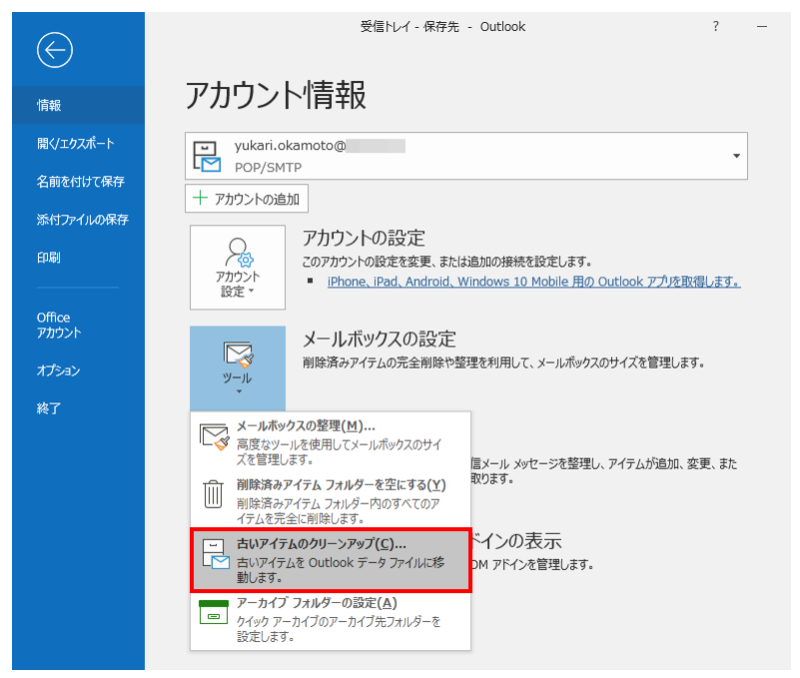Choose メールボックスの整理(M)... menu entry
Viewport: 800px width, 678px height.
click(331, 442)
